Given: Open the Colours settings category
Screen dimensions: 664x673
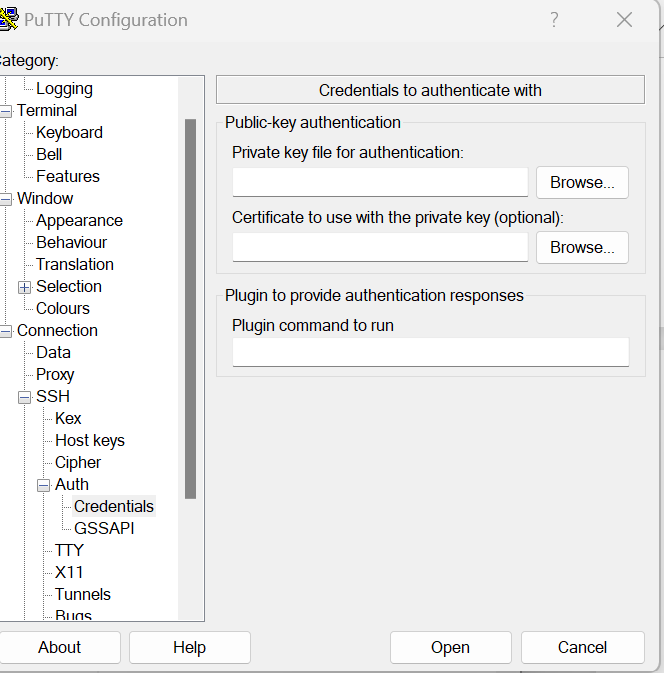Looking at the screenshot, I should tap(63, 308).
